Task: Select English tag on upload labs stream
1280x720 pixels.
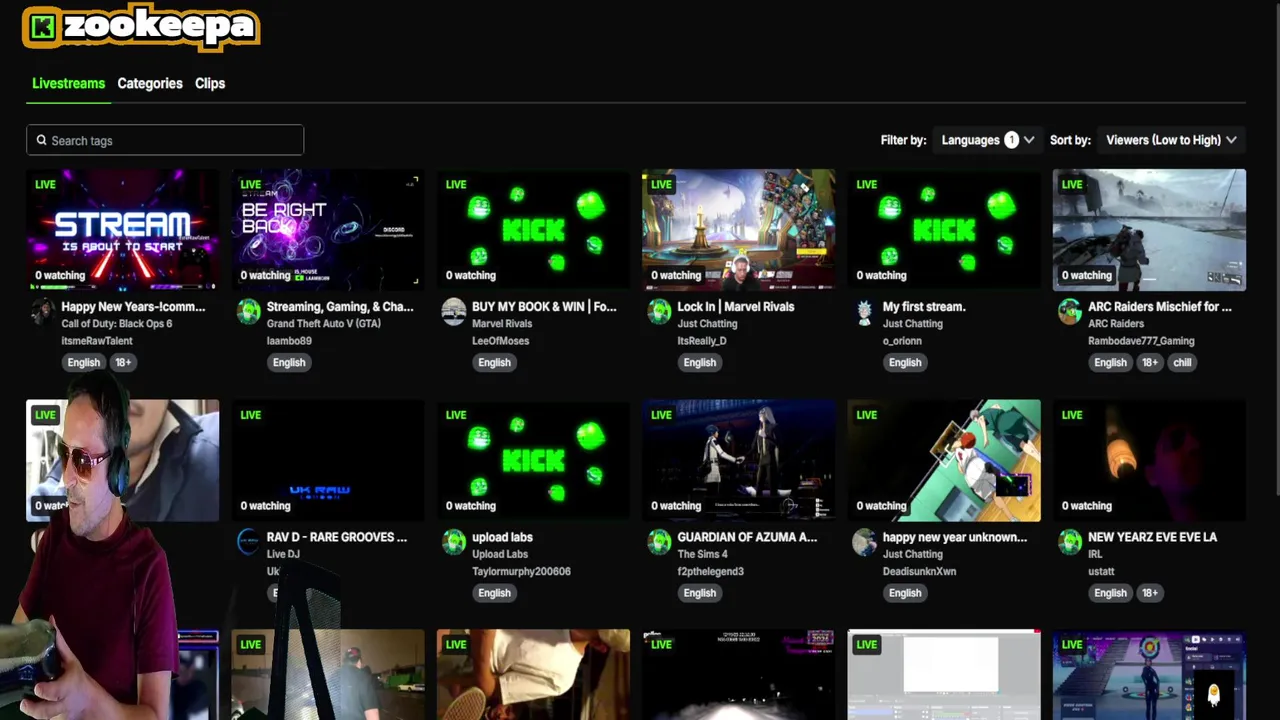Action: tap(494, 593)
